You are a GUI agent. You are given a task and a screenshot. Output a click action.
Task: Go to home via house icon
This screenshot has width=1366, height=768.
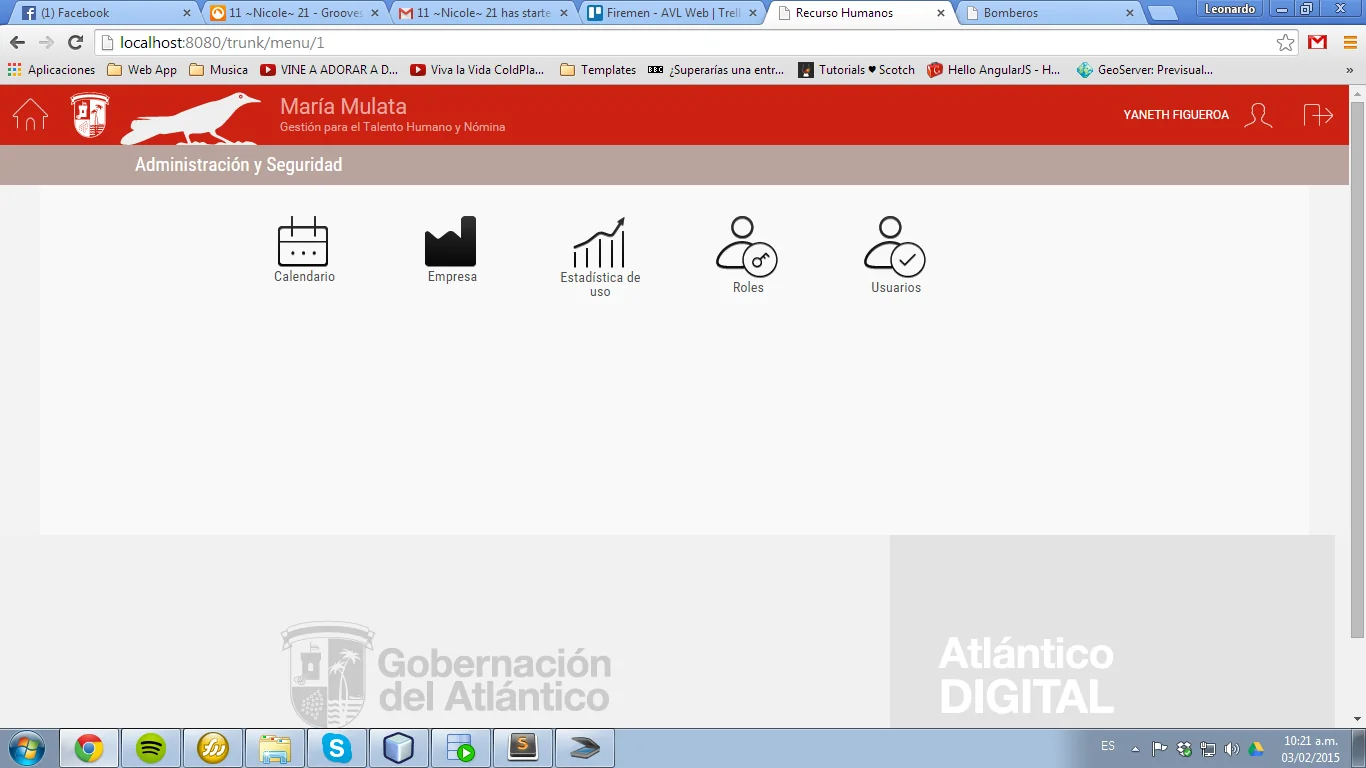pyautogui.click(x=30, y=114)
